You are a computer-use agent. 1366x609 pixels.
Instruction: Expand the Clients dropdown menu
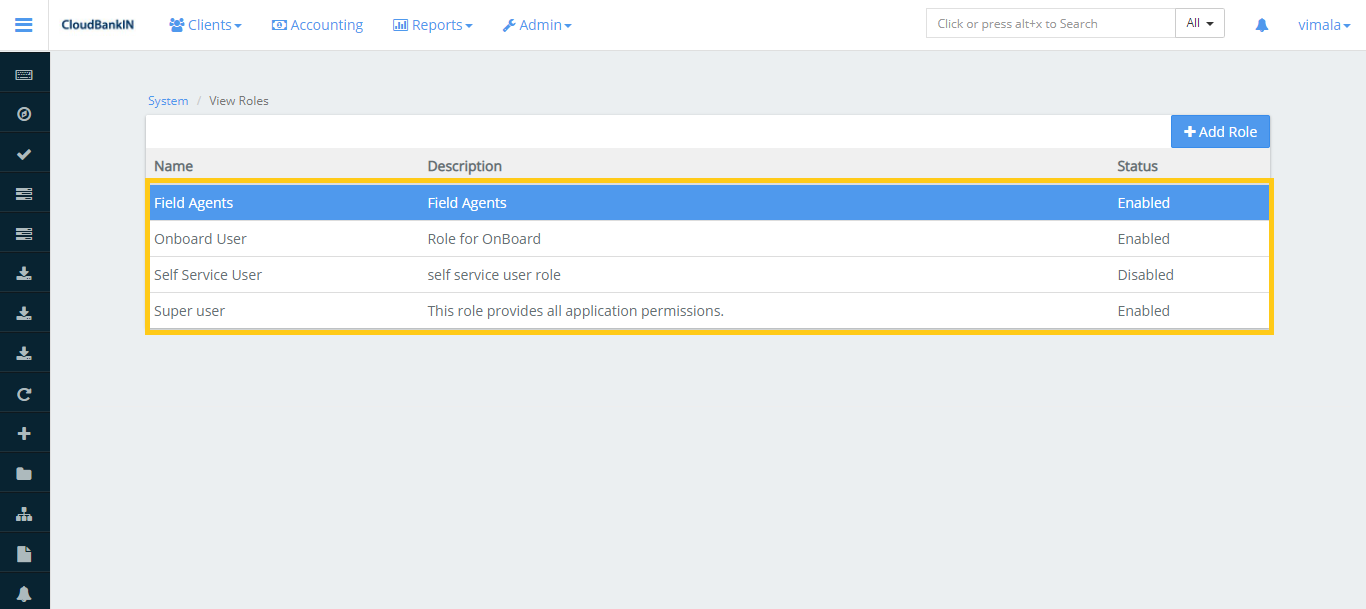205,25
